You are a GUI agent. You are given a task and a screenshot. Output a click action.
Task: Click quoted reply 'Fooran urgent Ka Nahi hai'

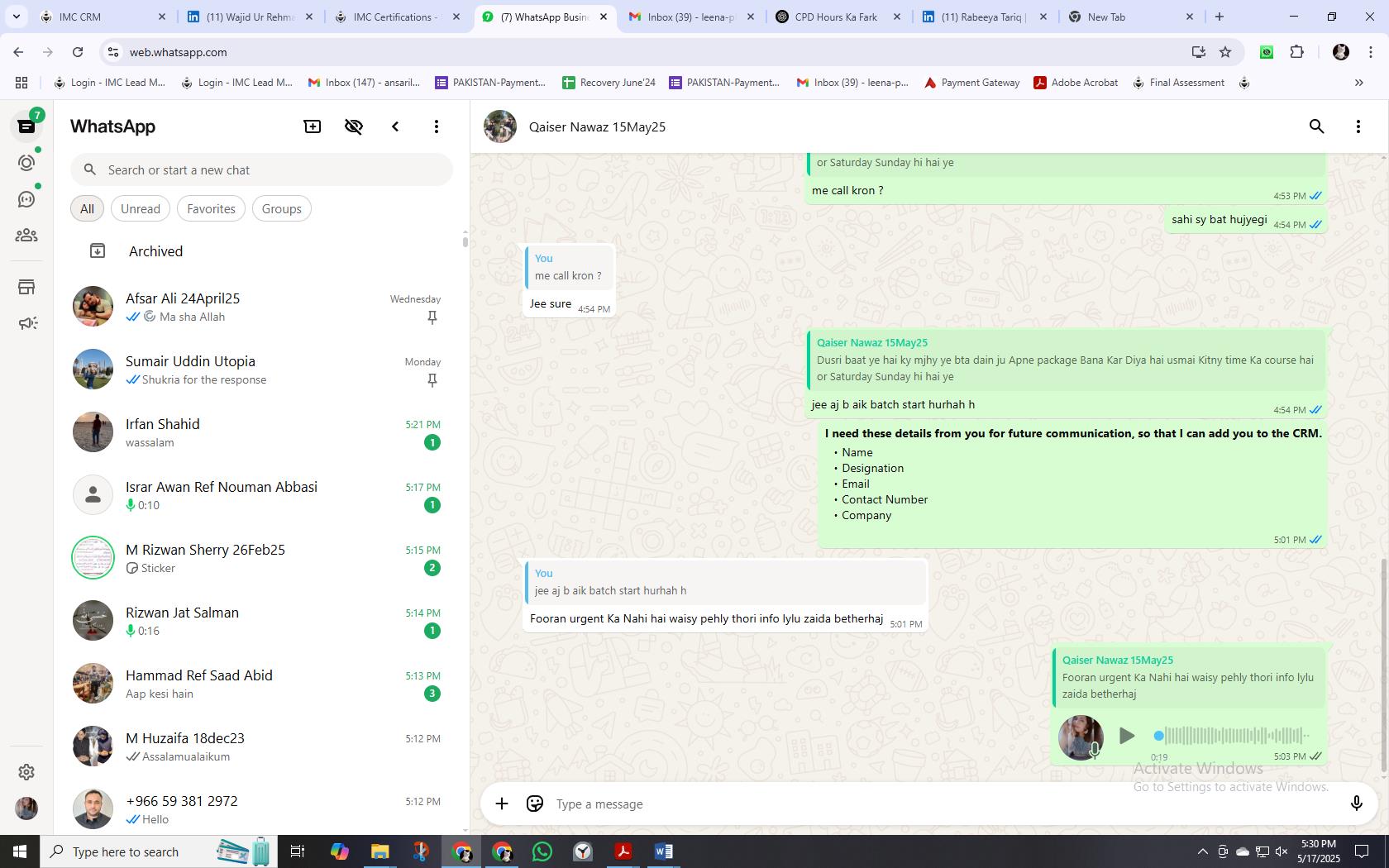1189,677
